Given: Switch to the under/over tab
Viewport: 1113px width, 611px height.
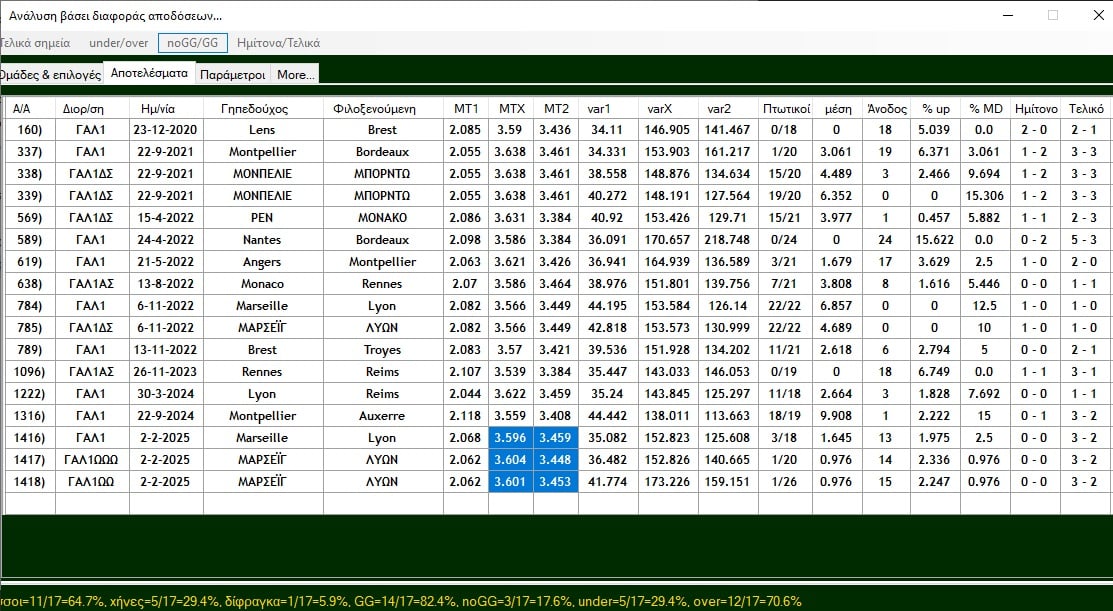Looking at the screenshot, I should tap(119, 43).
